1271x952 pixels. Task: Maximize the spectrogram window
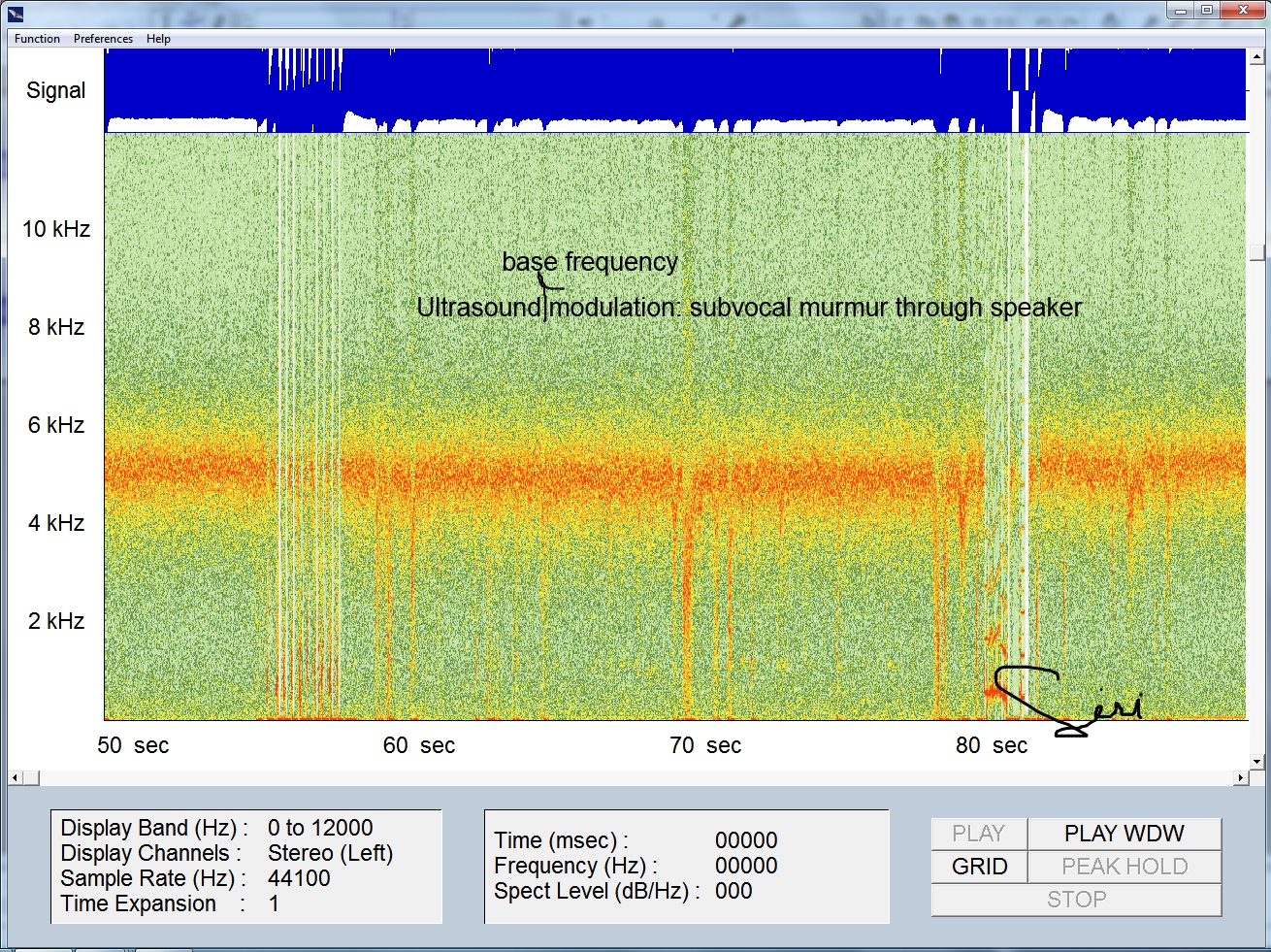(1206, 11)
